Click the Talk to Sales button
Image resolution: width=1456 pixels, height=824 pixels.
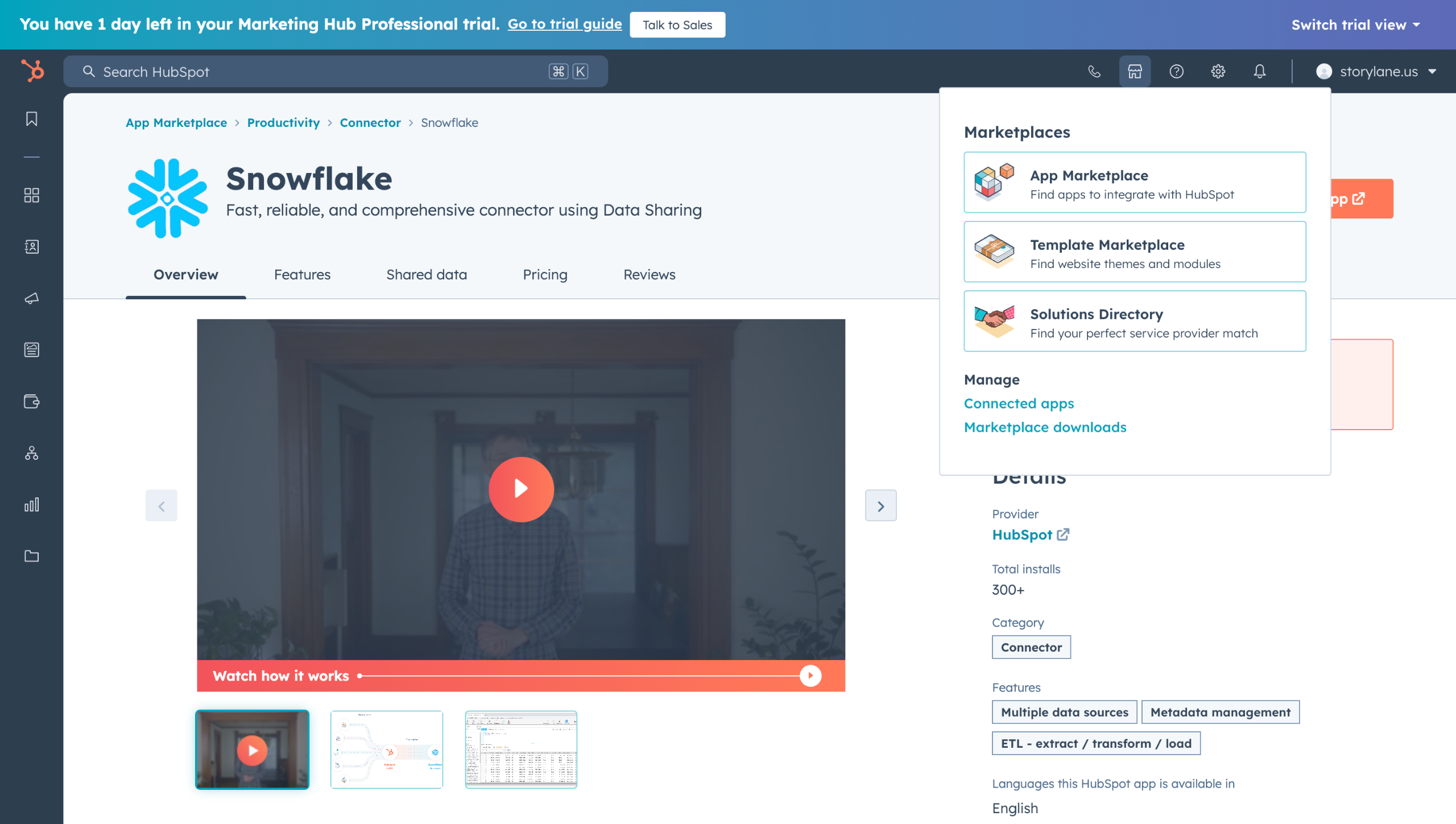677,25
